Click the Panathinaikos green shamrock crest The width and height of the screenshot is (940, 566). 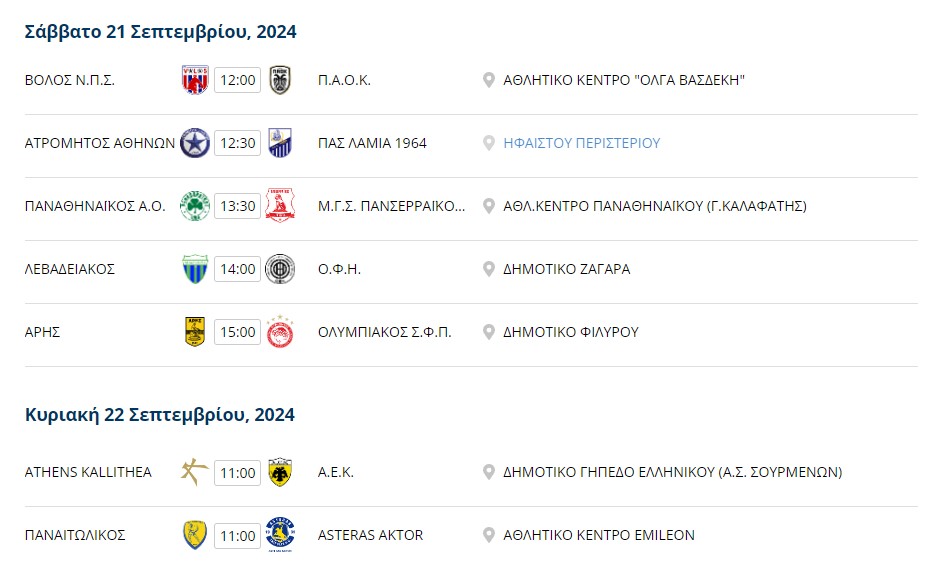(x=195, y=206)
